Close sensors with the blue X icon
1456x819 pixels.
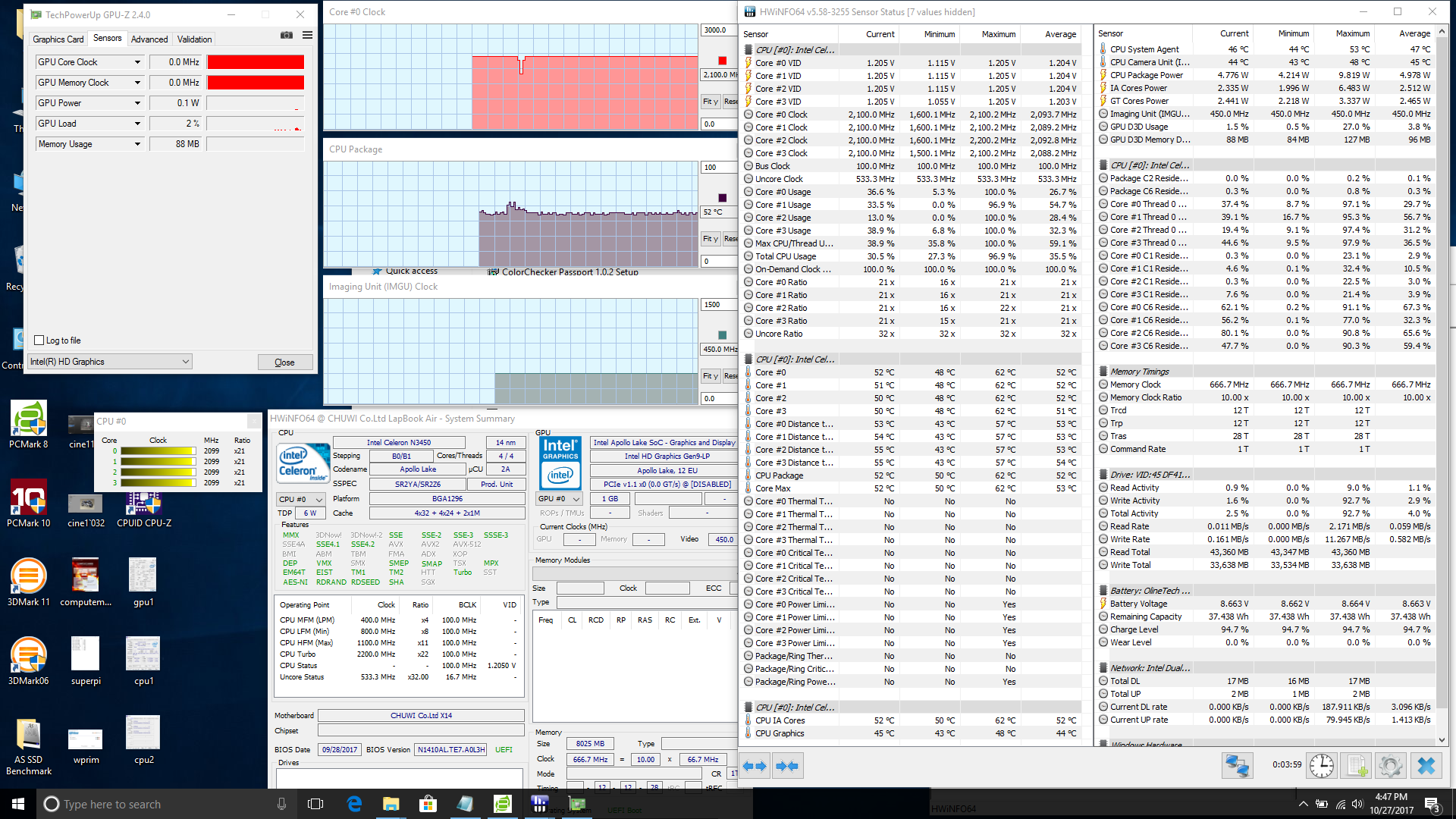(x=1426, y=766)
